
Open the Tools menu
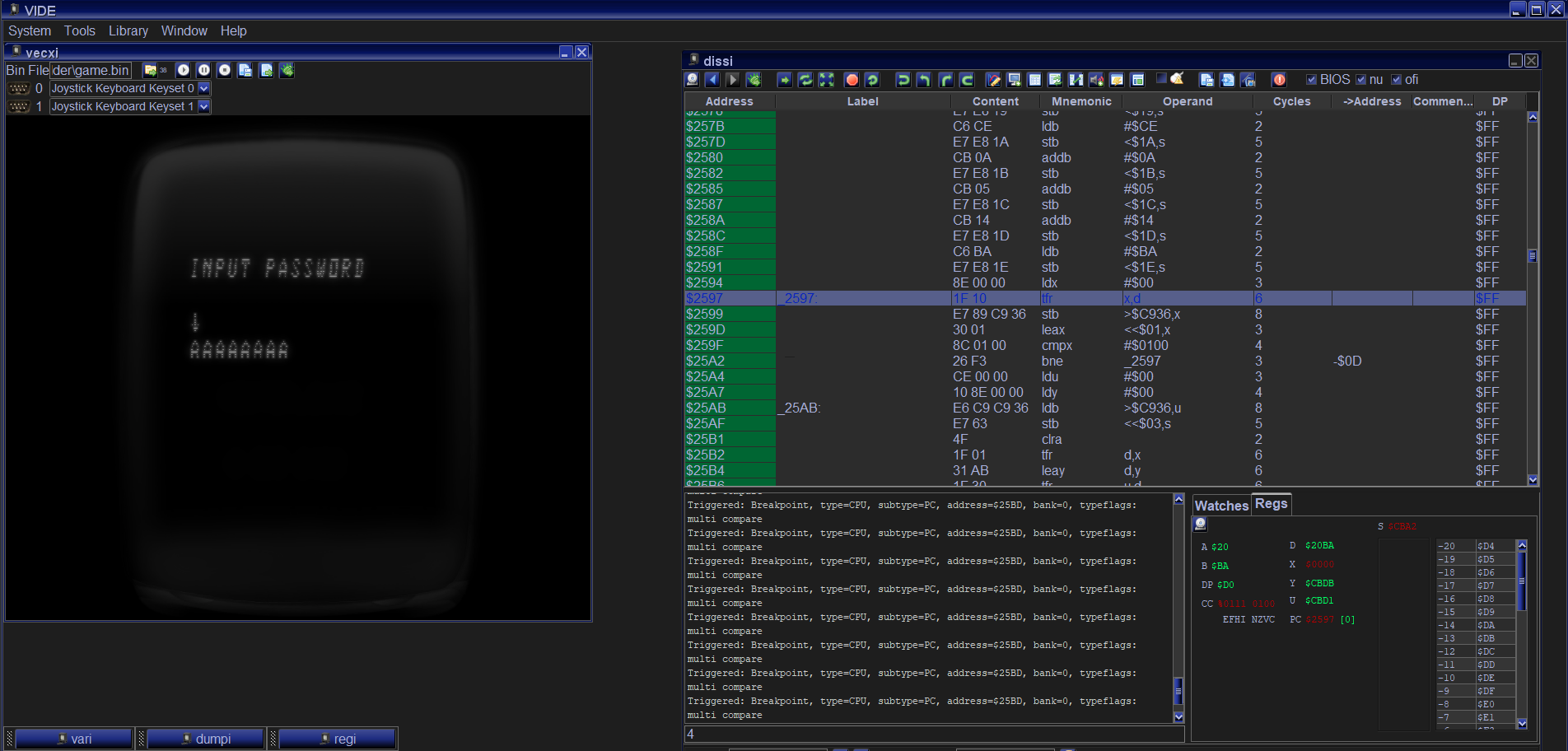[x=80, y=30]
